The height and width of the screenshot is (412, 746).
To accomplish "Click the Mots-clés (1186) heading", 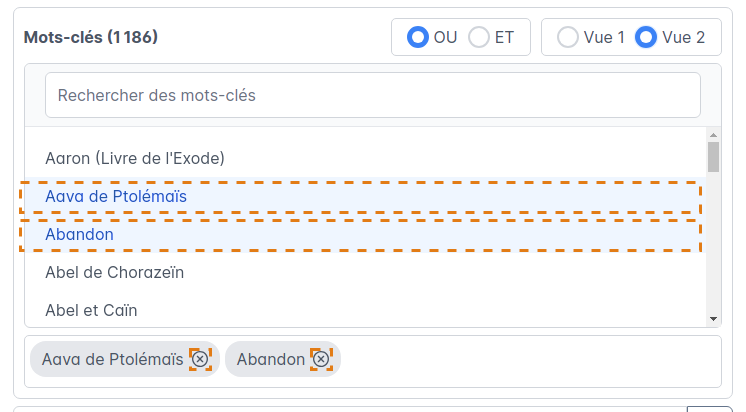I will 91,38.
